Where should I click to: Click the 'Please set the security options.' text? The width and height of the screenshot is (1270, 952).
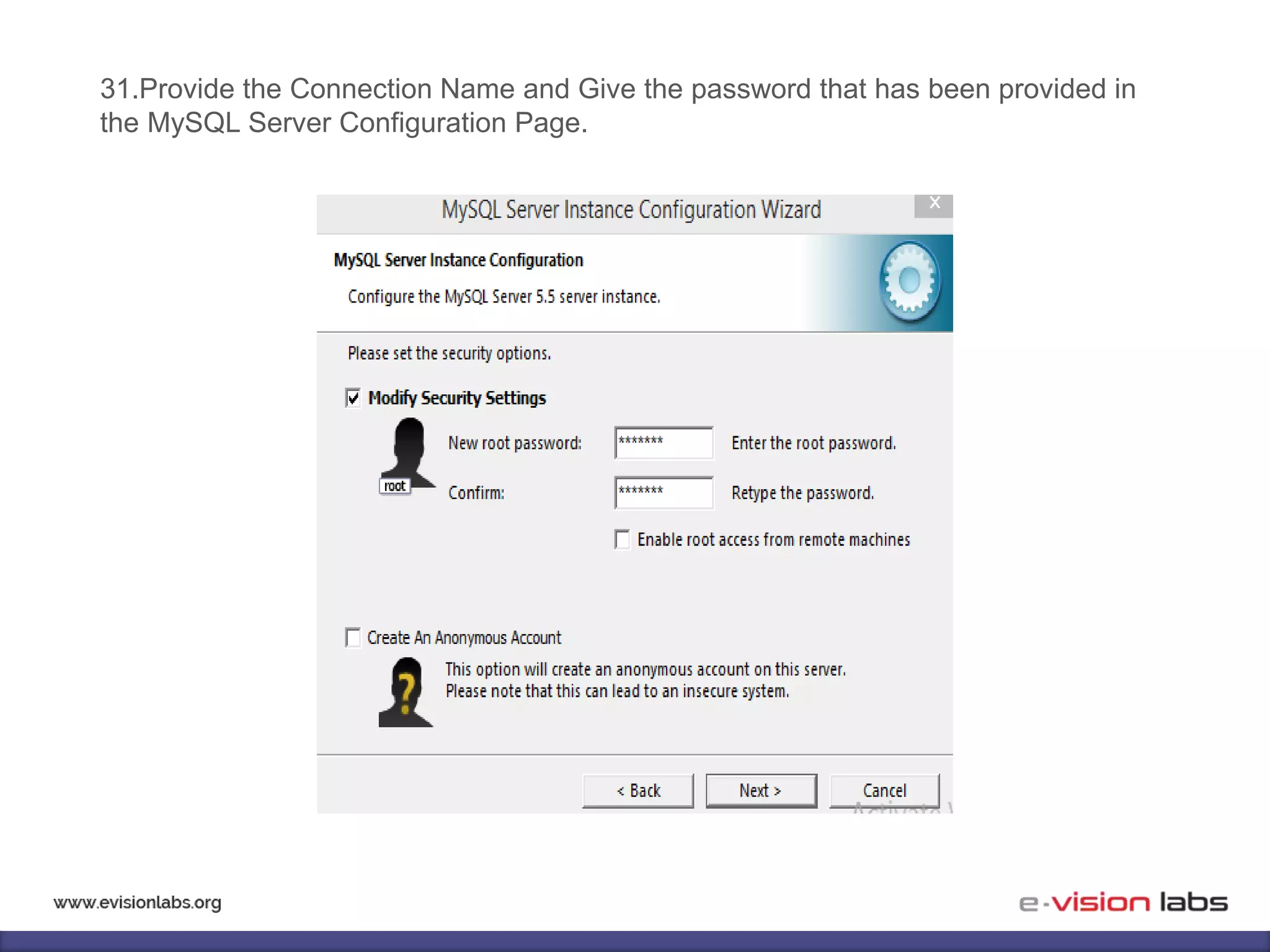449,353
